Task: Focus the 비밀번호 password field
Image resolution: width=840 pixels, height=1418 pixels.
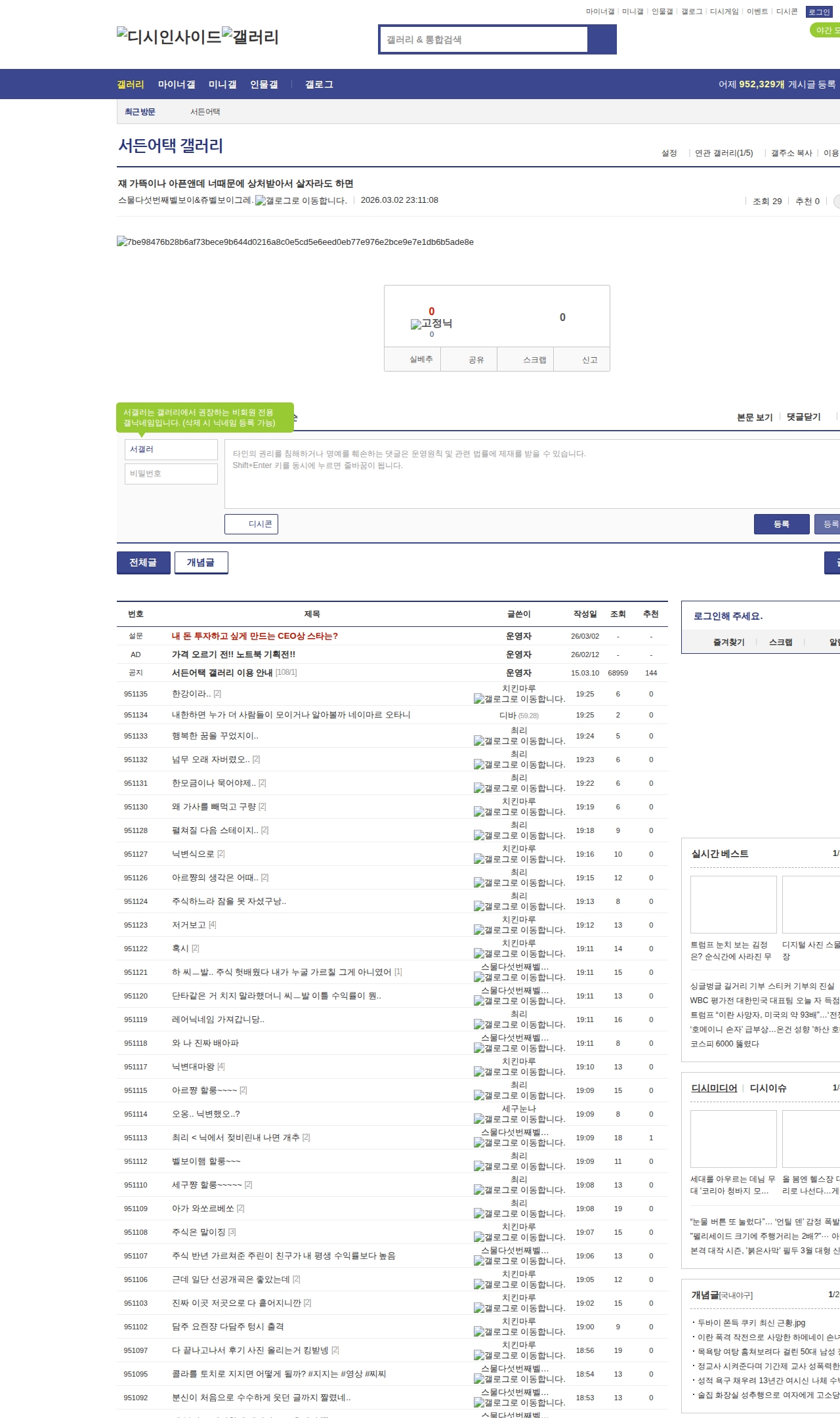Action: point(171,474)
